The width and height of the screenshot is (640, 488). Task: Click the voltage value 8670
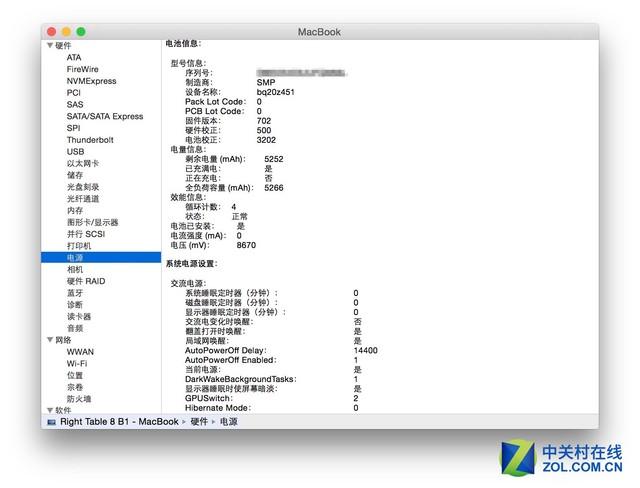pos(246,245)
